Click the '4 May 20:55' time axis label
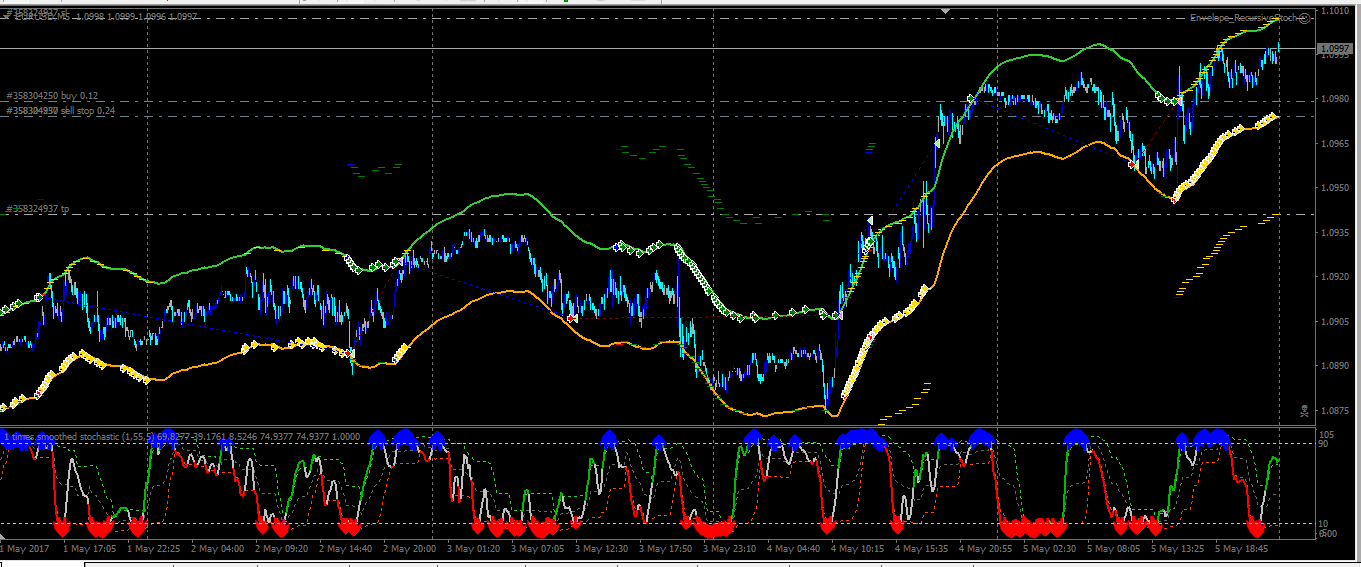The width and height of the screenshot is (1361, 567). click(x=985, y=549)
